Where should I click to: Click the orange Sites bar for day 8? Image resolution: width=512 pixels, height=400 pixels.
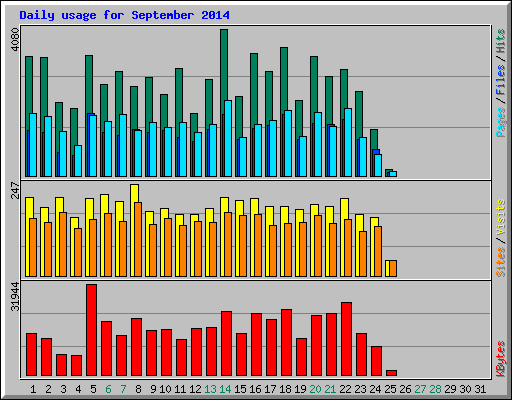[x=138, y=239]
